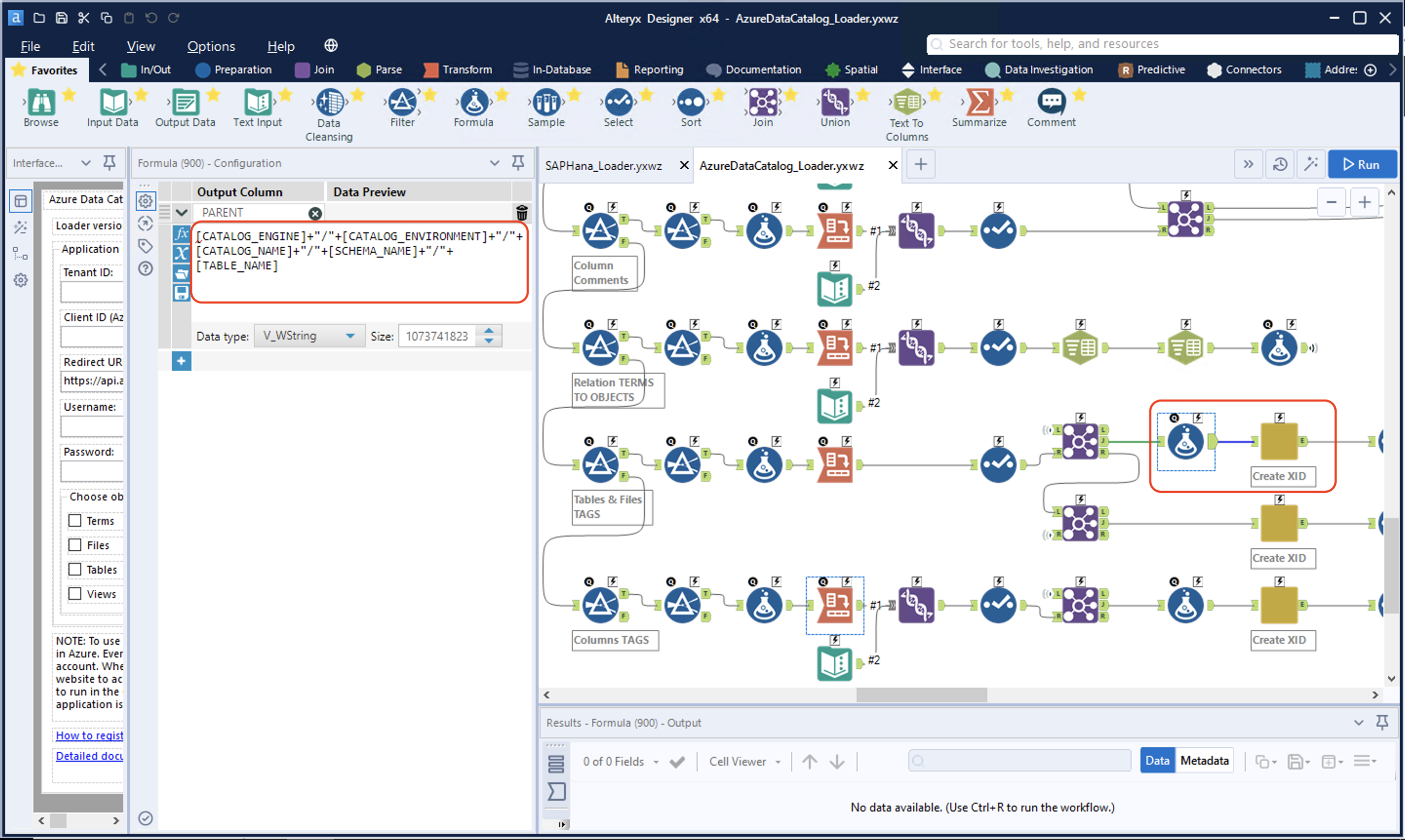Enable the Views checkbox

pos(75,593)
